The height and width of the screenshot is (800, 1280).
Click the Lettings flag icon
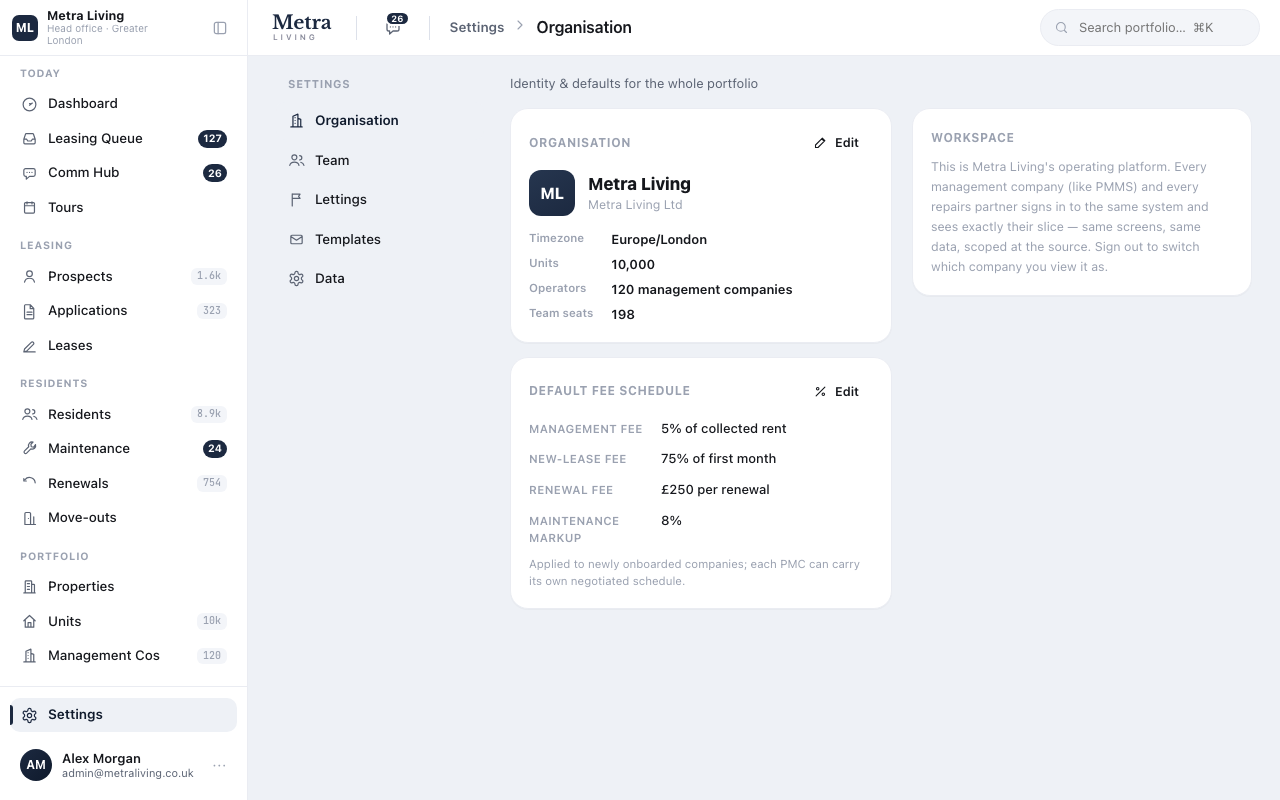296,200
